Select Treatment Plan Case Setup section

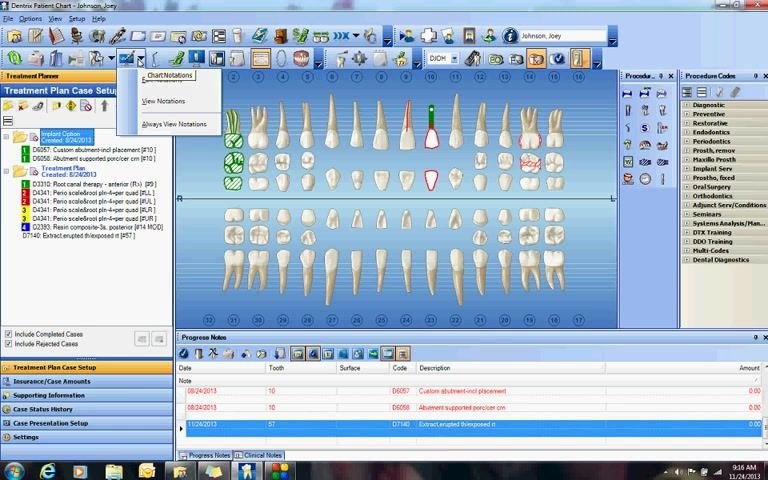pyautogui.click(x=87, y=367)
